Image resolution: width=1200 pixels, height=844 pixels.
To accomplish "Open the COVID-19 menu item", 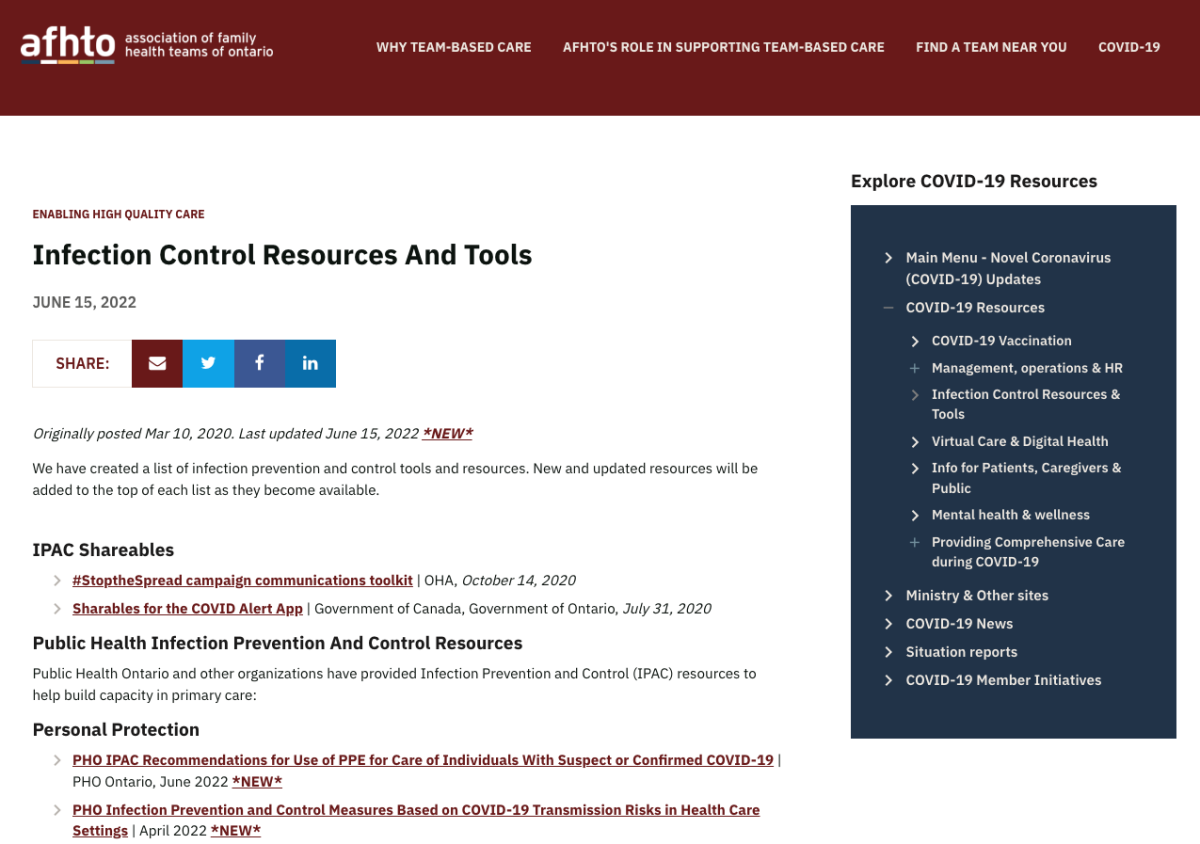I will (1129, 47).
